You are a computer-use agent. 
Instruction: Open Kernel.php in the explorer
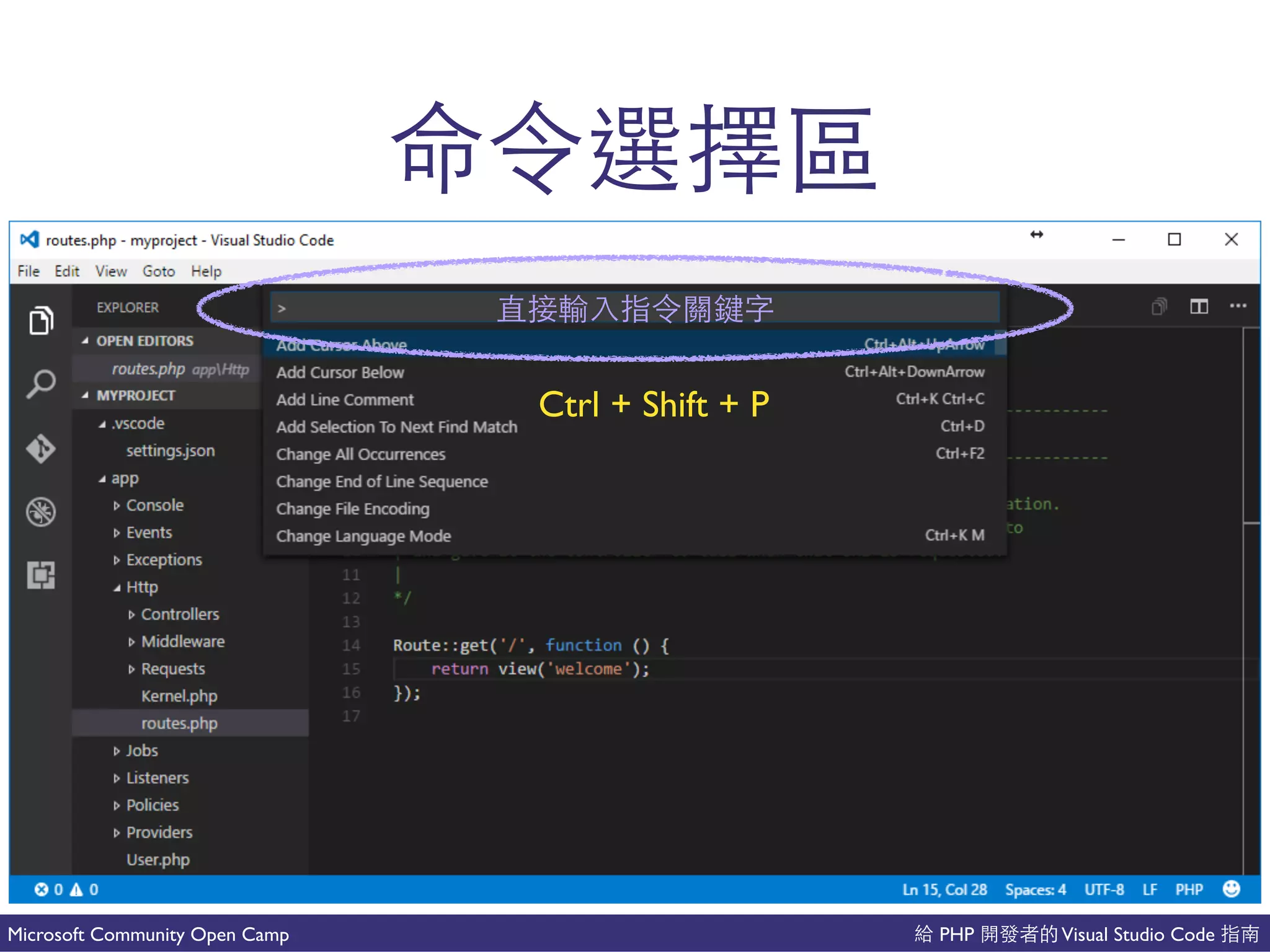[179, 696]
